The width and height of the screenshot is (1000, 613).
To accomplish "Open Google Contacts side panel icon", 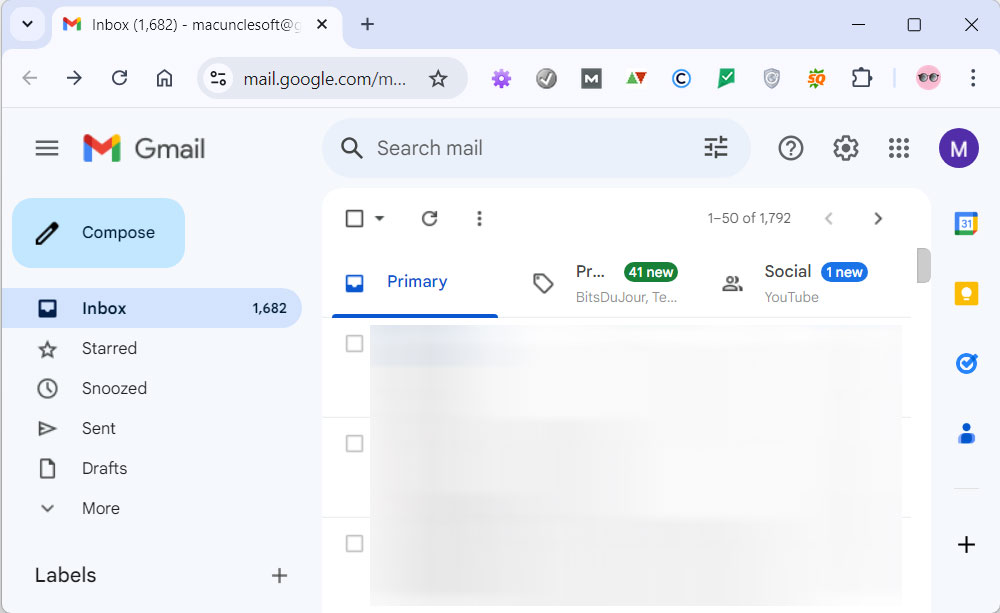I will (x=966, y=433).
